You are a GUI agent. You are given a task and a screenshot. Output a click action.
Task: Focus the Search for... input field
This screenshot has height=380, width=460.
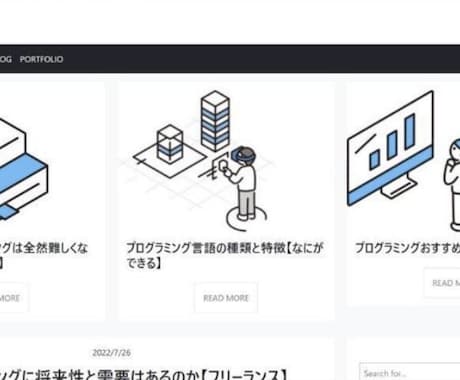410,373
